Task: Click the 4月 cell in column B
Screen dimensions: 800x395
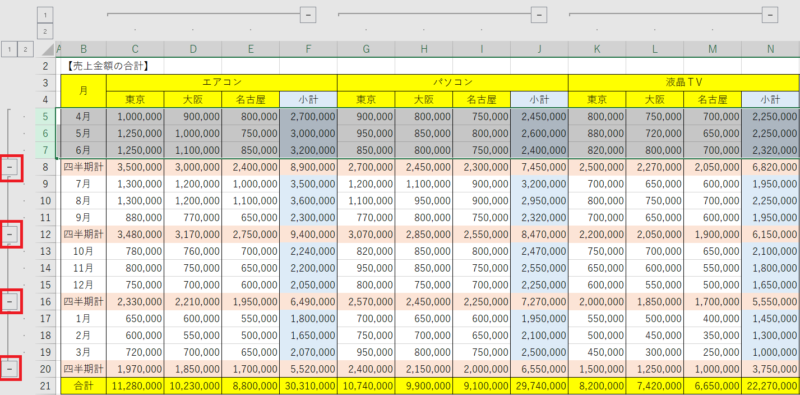Action: pyautogui.click(x=83, y=117)
